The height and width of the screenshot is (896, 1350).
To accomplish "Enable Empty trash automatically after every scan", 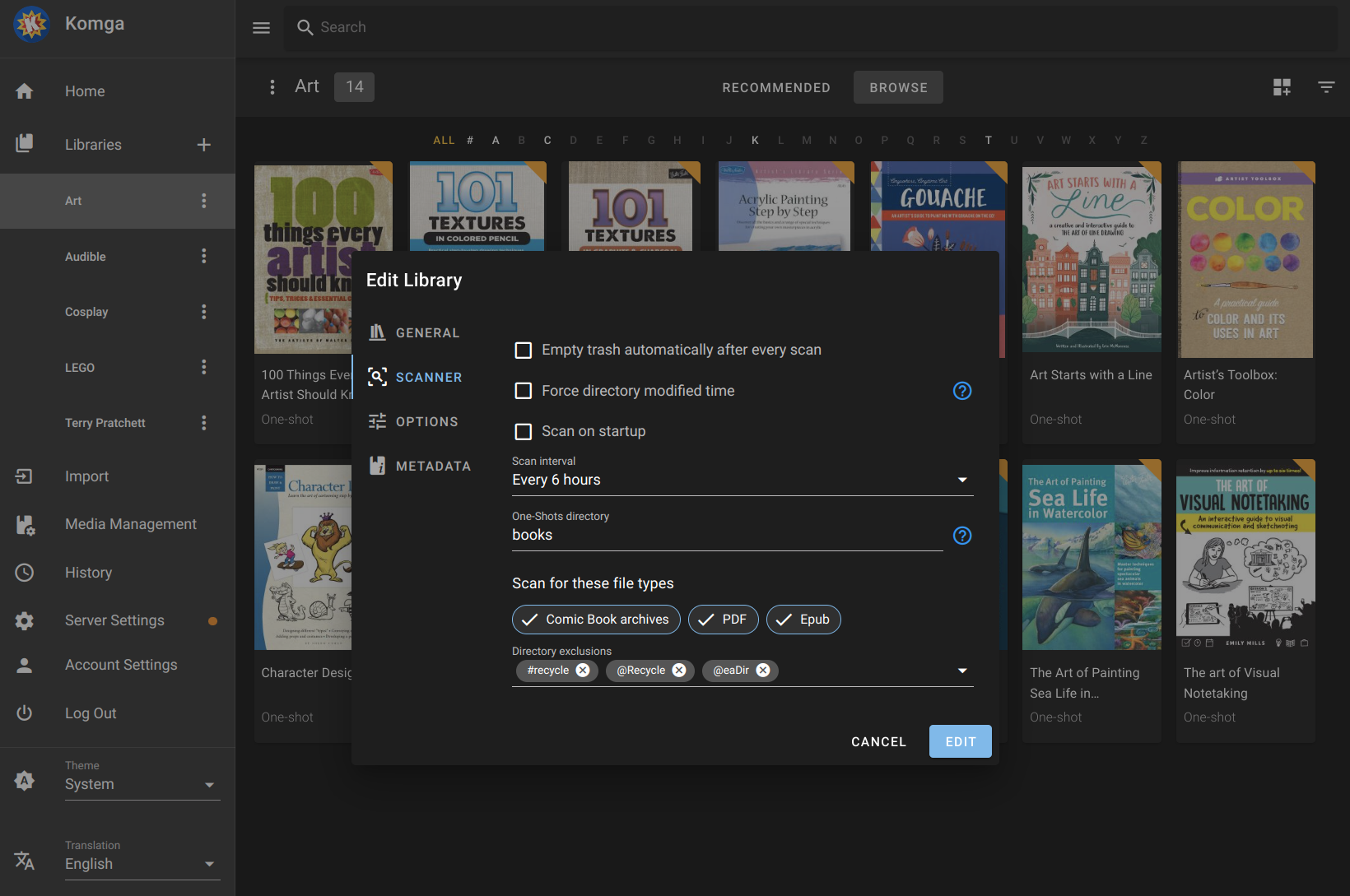I will pos(524,351).
